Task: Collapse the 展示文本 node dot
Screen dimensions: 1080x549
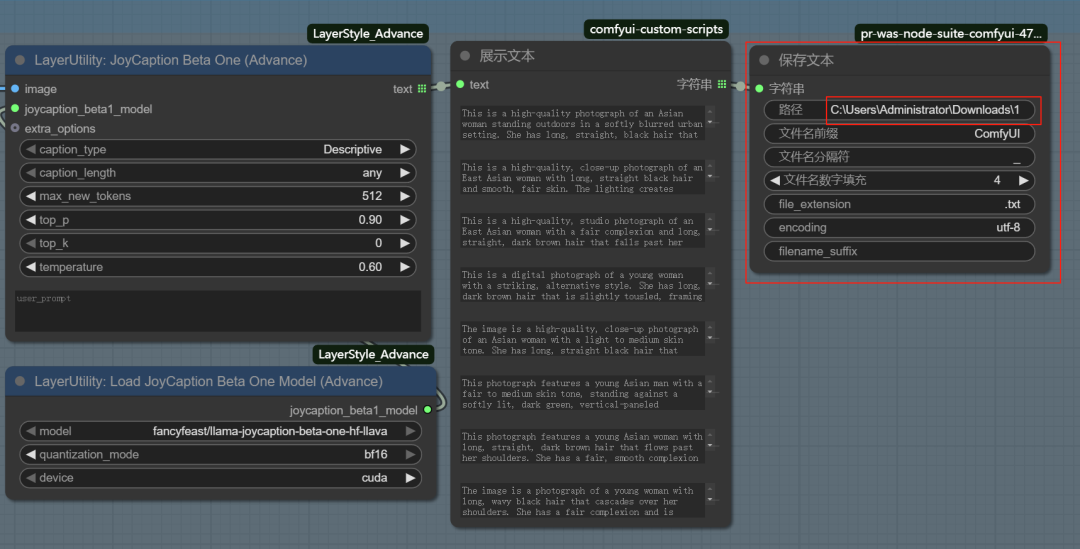Action: pyautogui.click(x=465, y=56)
